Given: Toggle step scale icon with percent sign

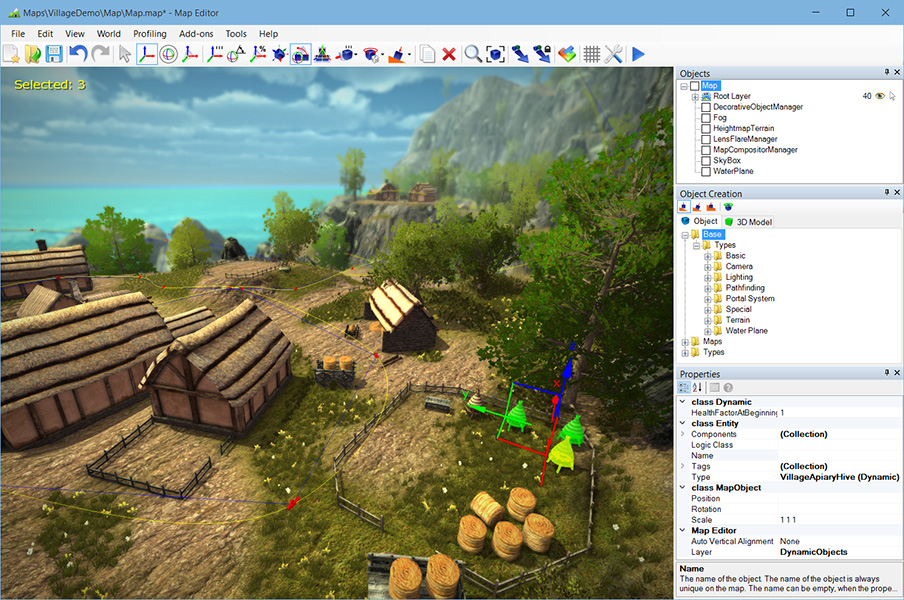Looking at the screenshot, I should pyautogui.click(x=258, y=54).
